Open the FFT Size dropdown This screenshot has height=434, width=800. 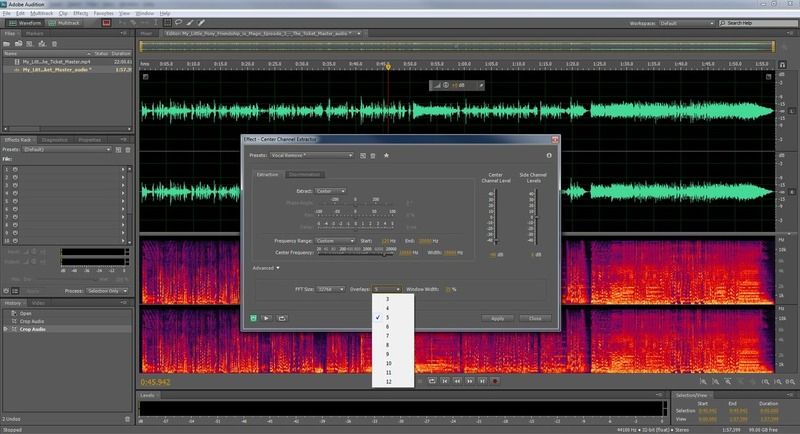(x=330, y=289)
